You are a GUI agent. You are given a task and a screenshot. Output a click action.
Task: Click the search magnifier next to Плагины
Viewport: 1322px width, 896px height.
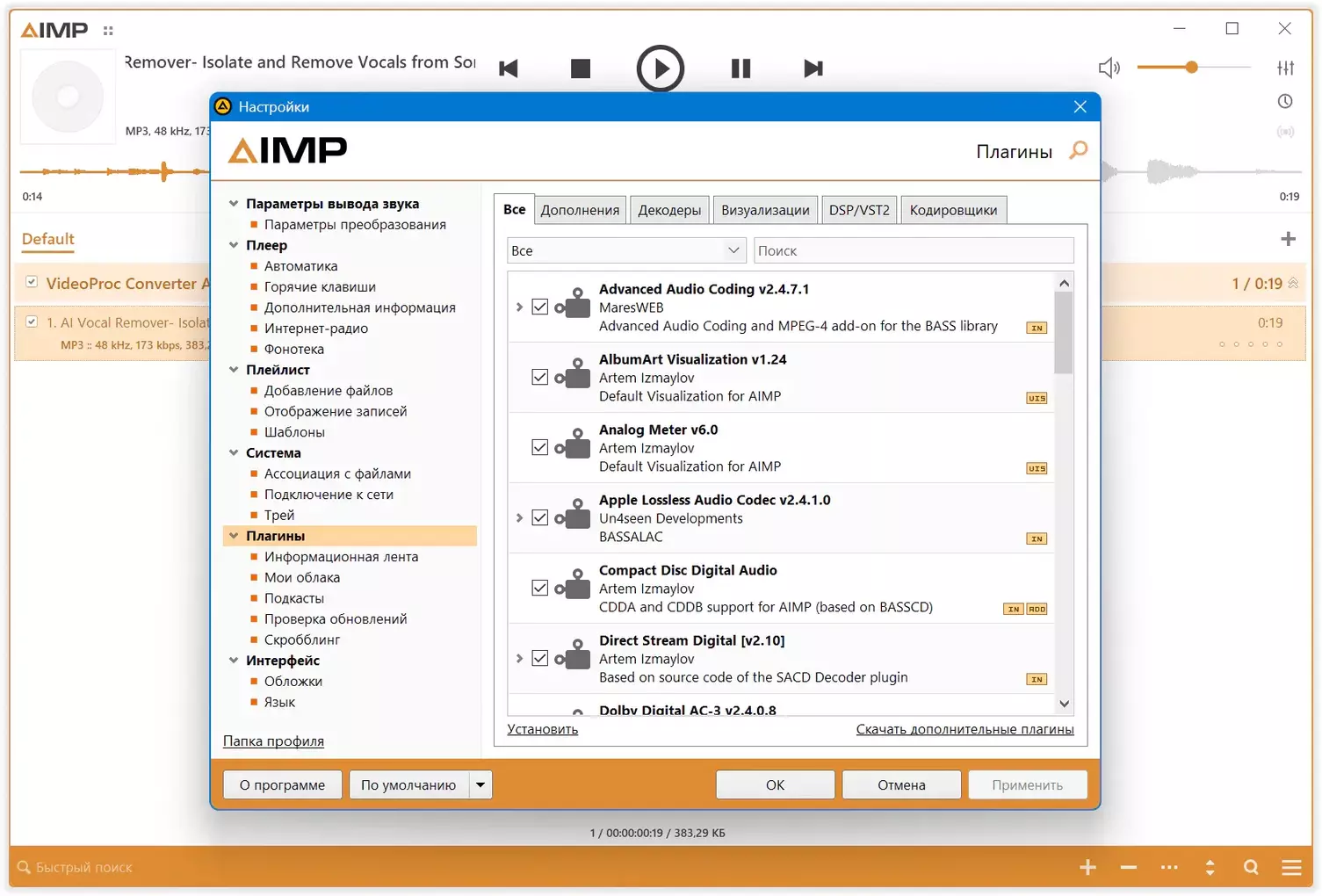pos(1078,150)
